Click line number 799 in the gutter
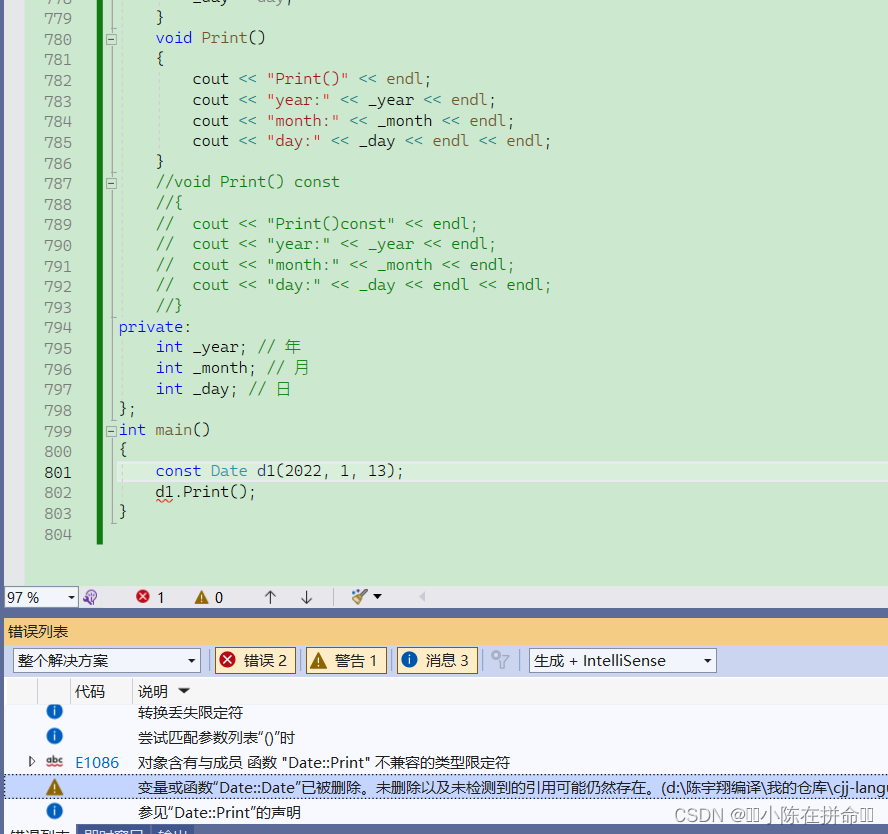The width and height of the screenshot is (888, 834). tap(58, 431)
